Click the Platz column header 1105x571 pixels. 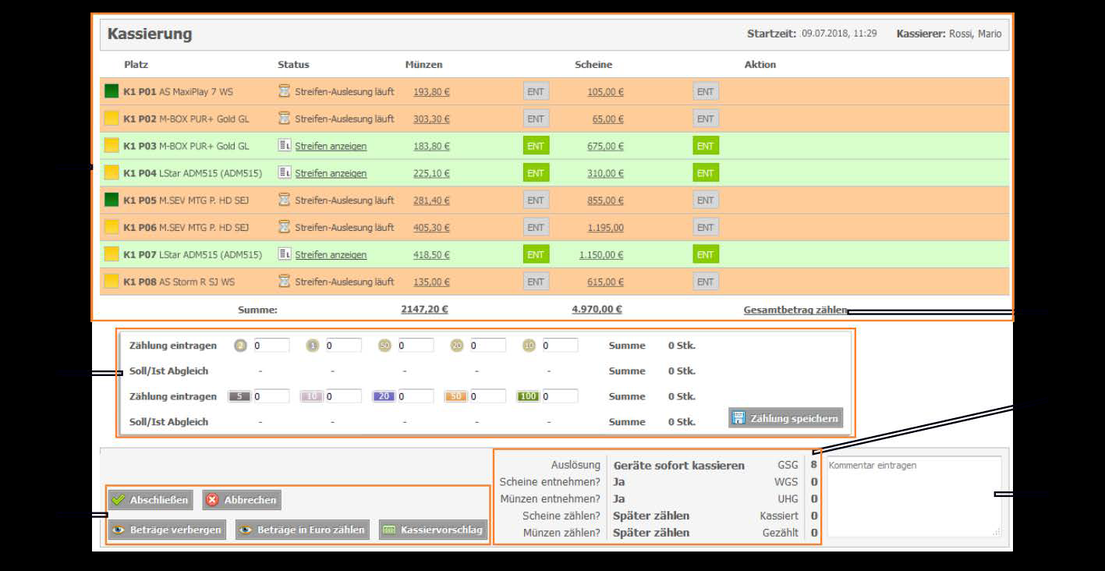pyautogui.click(x=136, y=65)
